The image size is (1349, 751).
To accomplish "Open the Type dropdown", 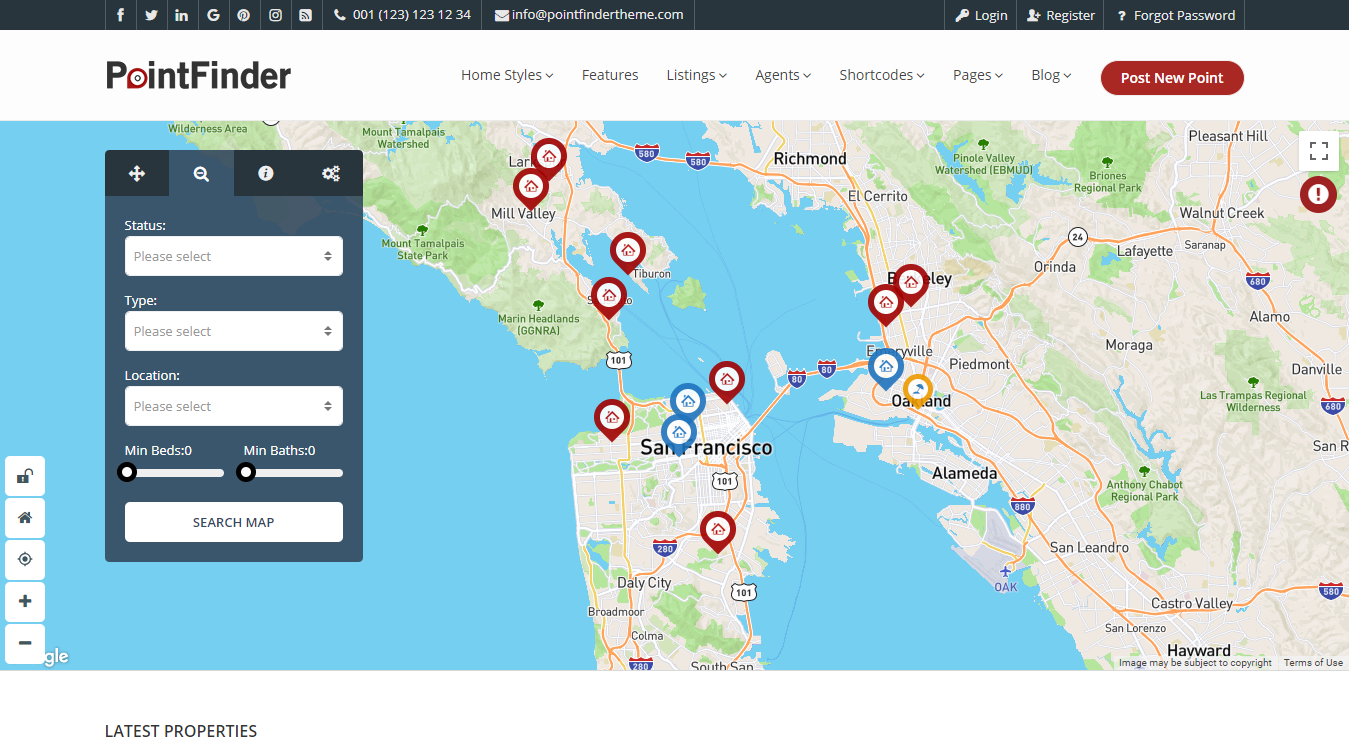I will click(233, 331).
